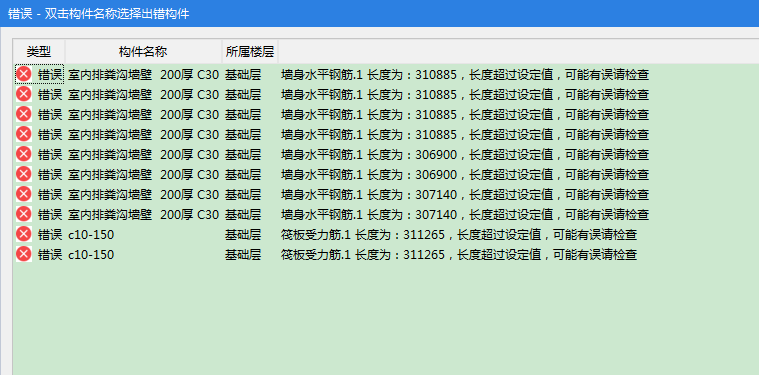
Task: Click 基础层 cell in the upper 307140 row
Action: point(243,195)
